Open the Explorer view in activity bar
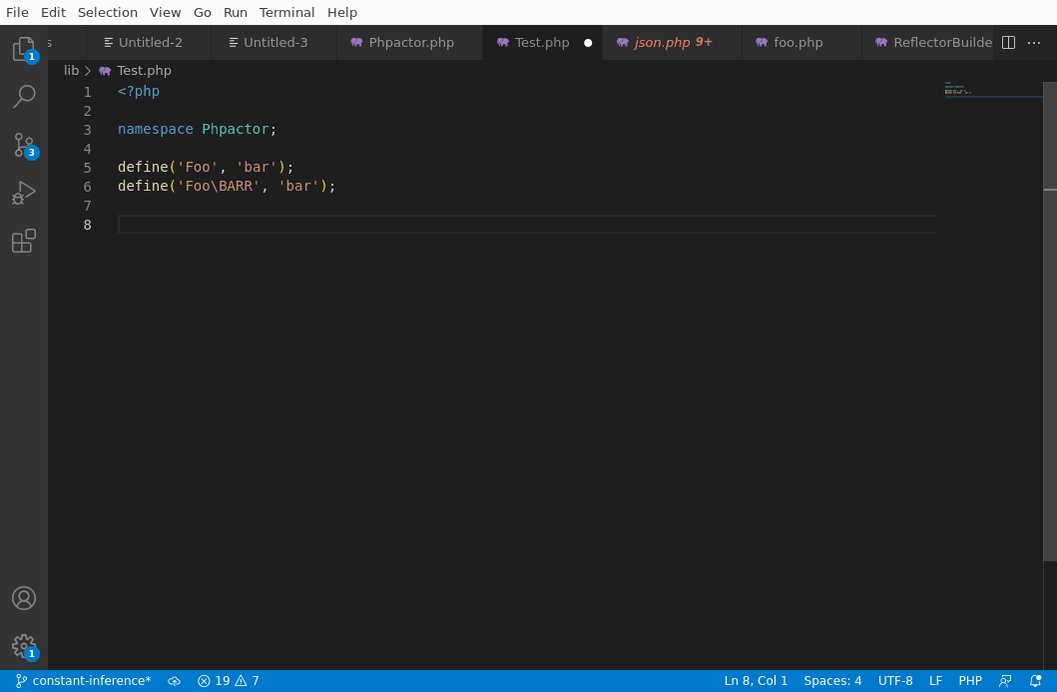The height and width of the screenshot is (692, 1057). point(24,49)
